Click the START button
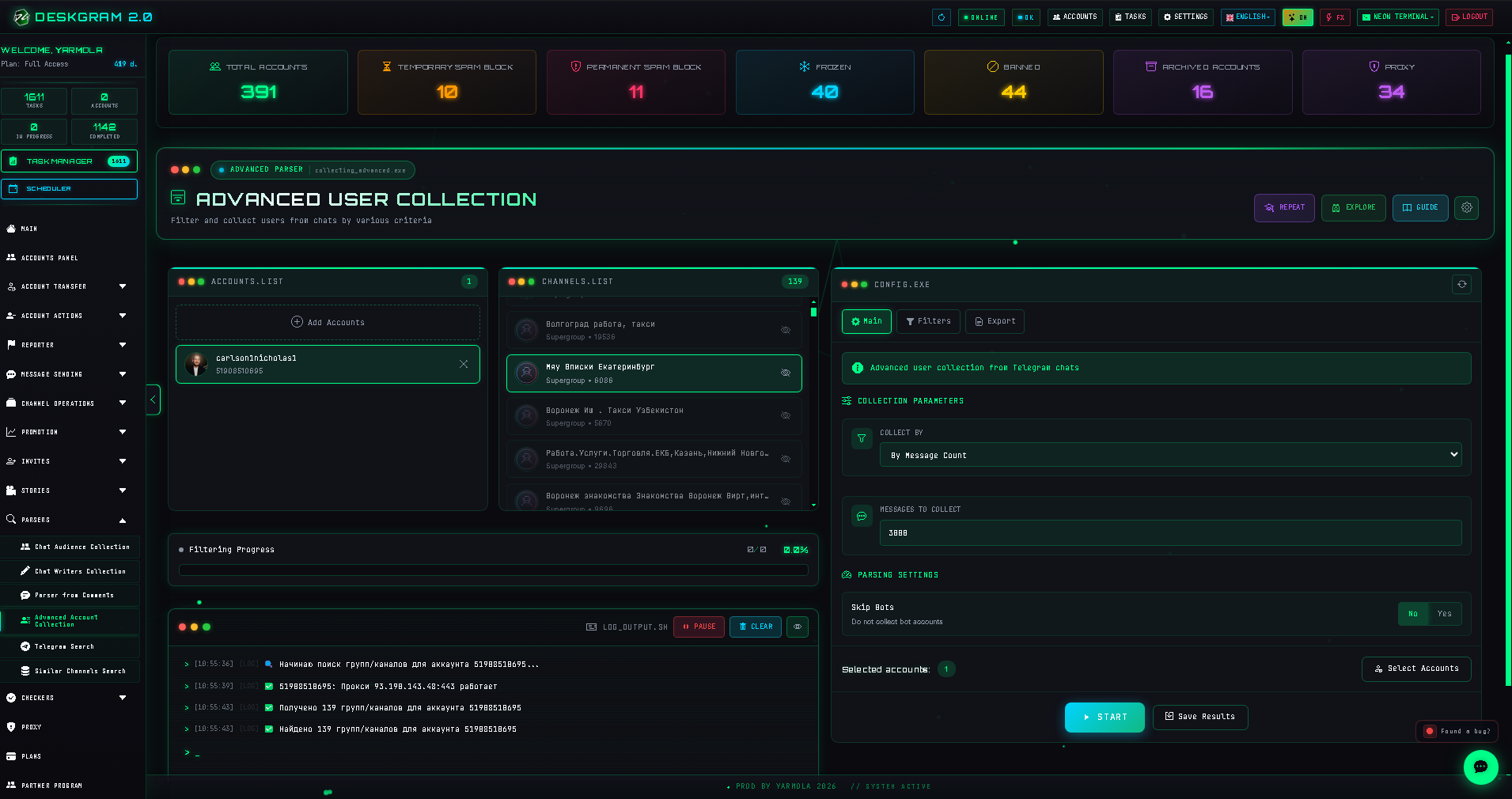 [x=1105, y=717]
